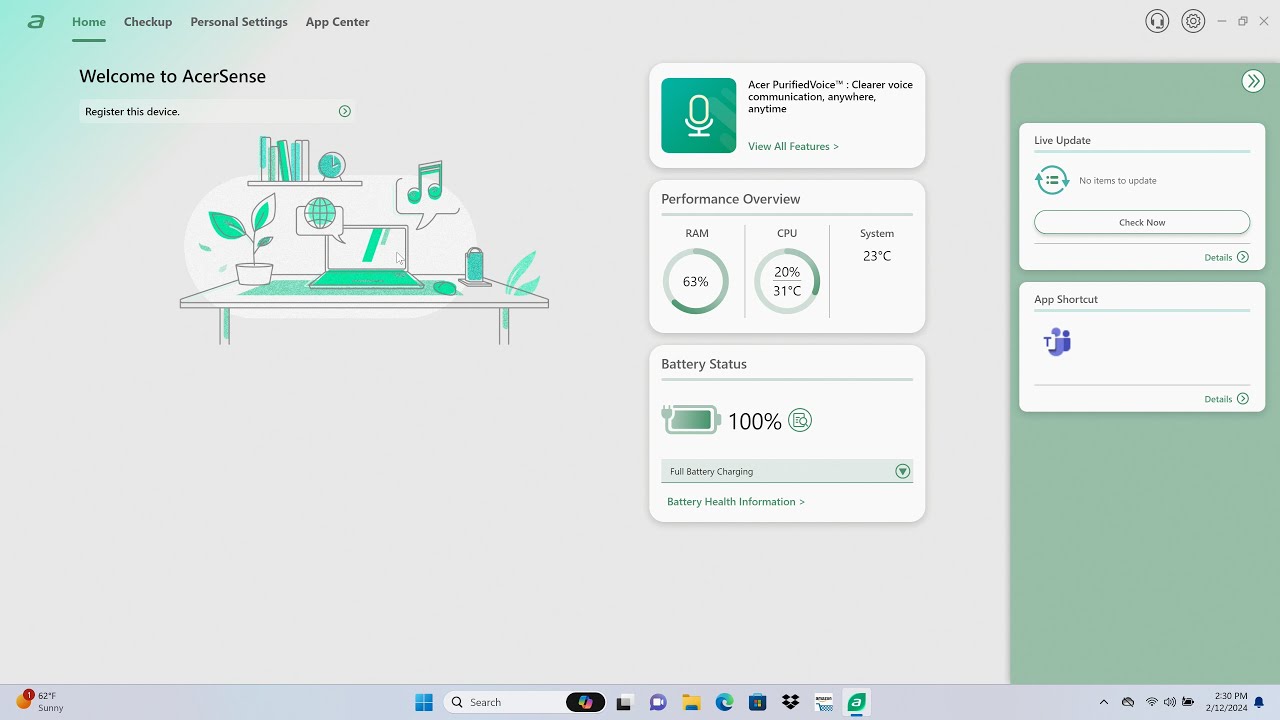The width and height of the screenshot is (1280, 720).
Task: Go to the App Center tab
Action: pyautogui.click(x=337, y=22)
